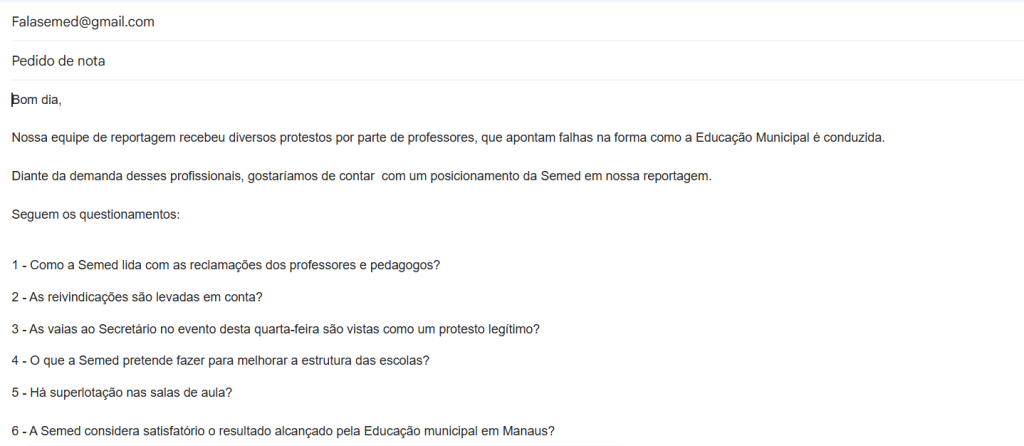Viewport: 1024px width, 446px height.
Task: Click the recipient field with Falasemed@gmail.com
Action: (x=83, y=22)
